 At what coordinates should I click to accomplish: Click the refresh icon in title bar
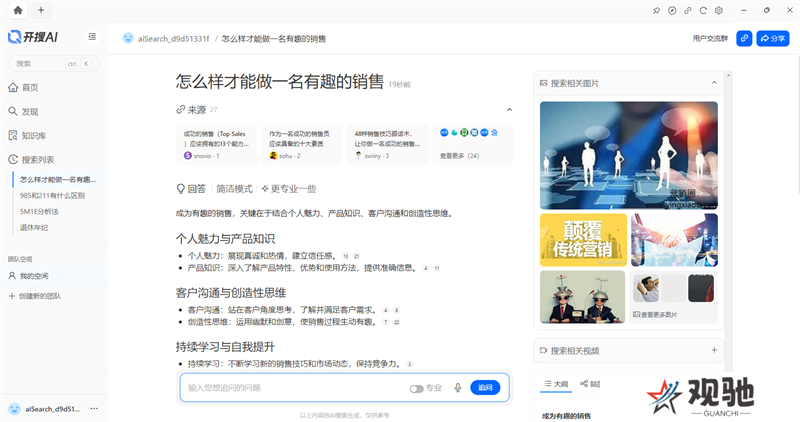(x=703, y=11)
